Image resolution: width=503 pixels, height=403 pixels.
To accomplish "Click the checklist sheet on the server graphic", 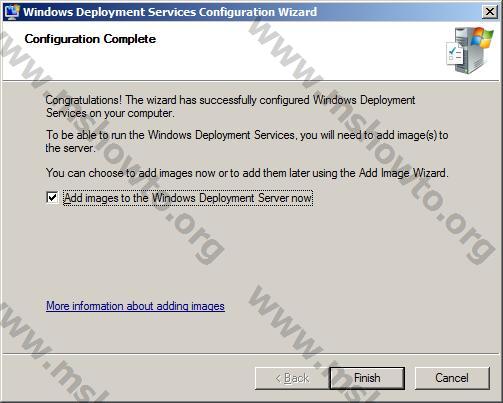I will click(454, 53).
